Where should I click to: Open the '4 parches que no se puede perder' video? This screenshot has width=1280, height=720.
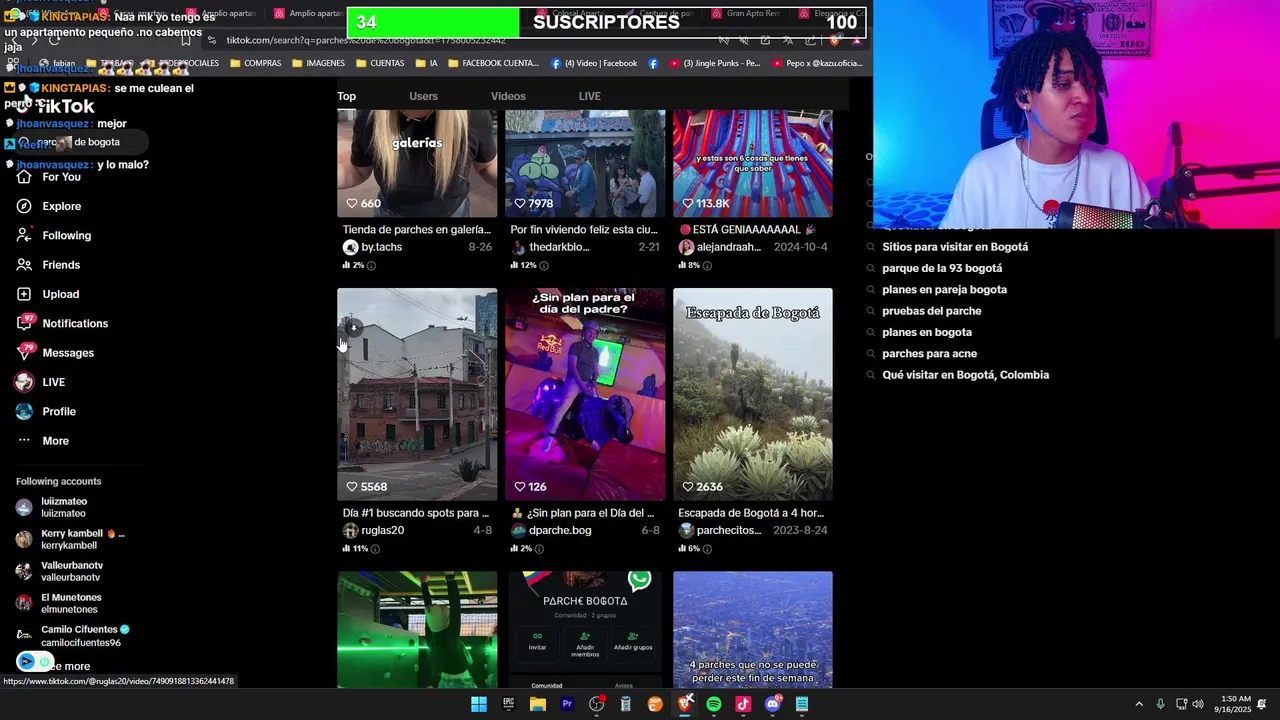tap(753, 630)
